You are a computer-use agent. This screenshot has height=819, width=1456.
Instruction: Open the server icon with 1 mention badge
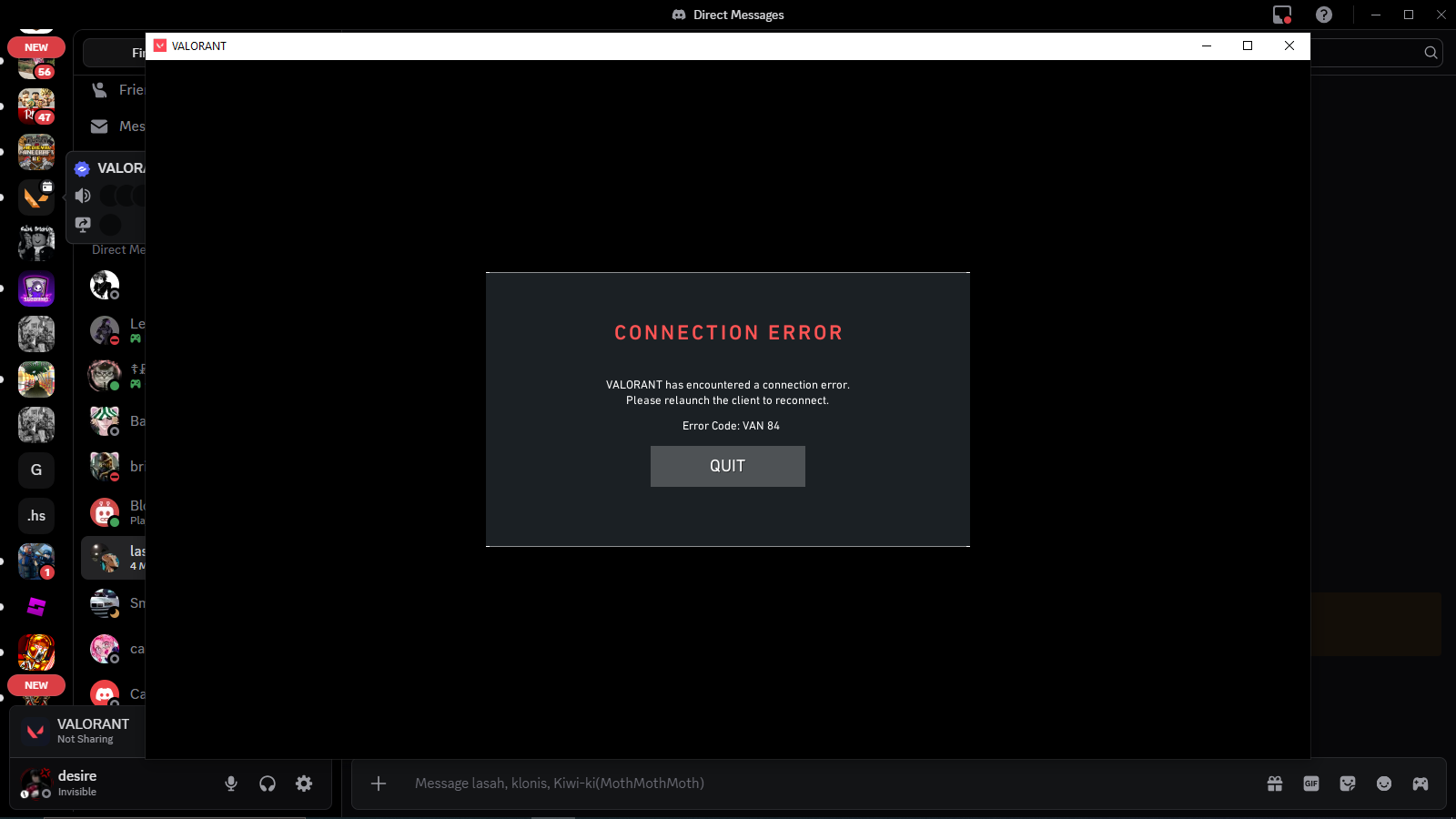click(x=36, y=561)
